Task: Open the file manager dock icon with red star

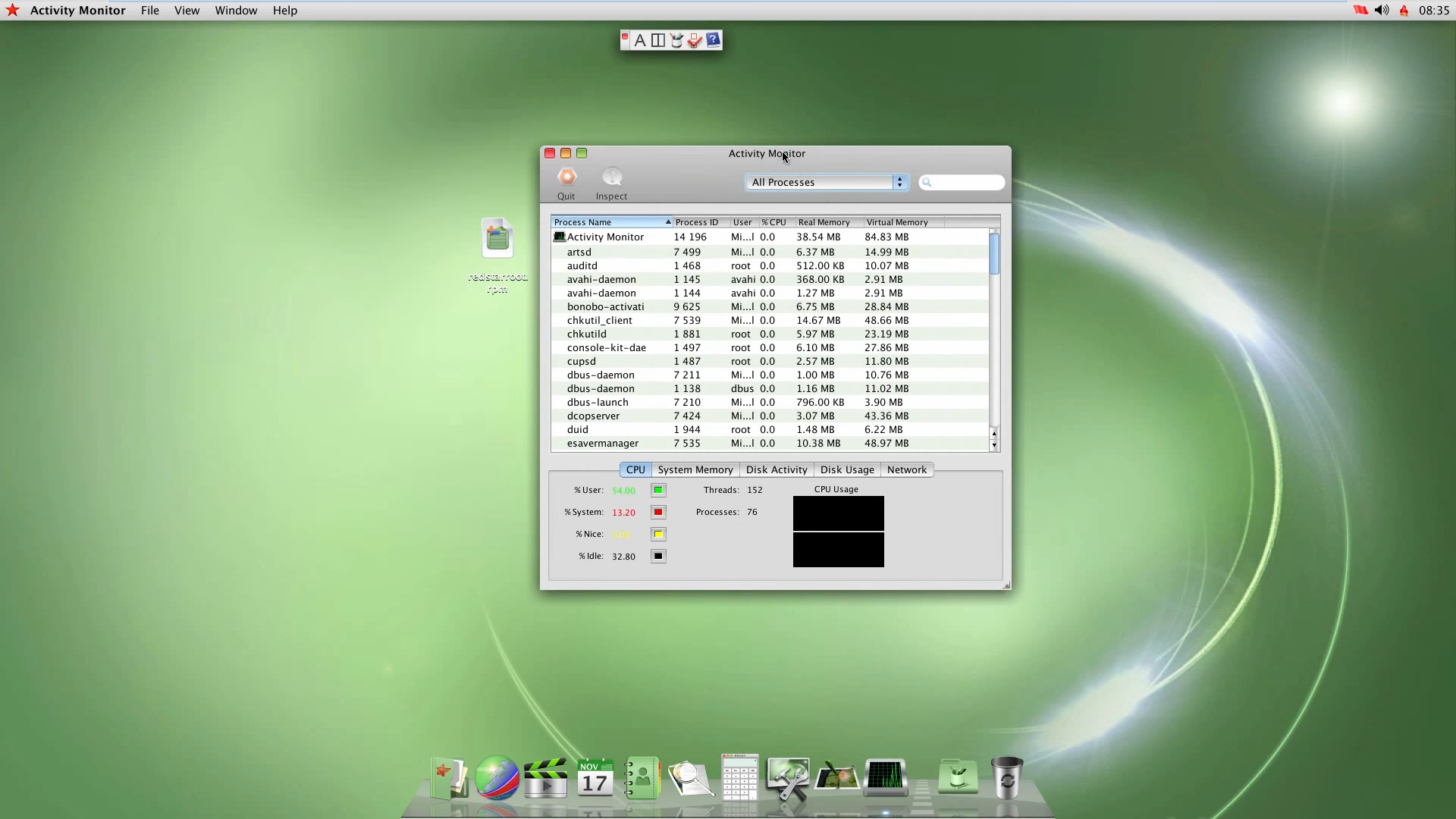Action: tap(450, 778)
